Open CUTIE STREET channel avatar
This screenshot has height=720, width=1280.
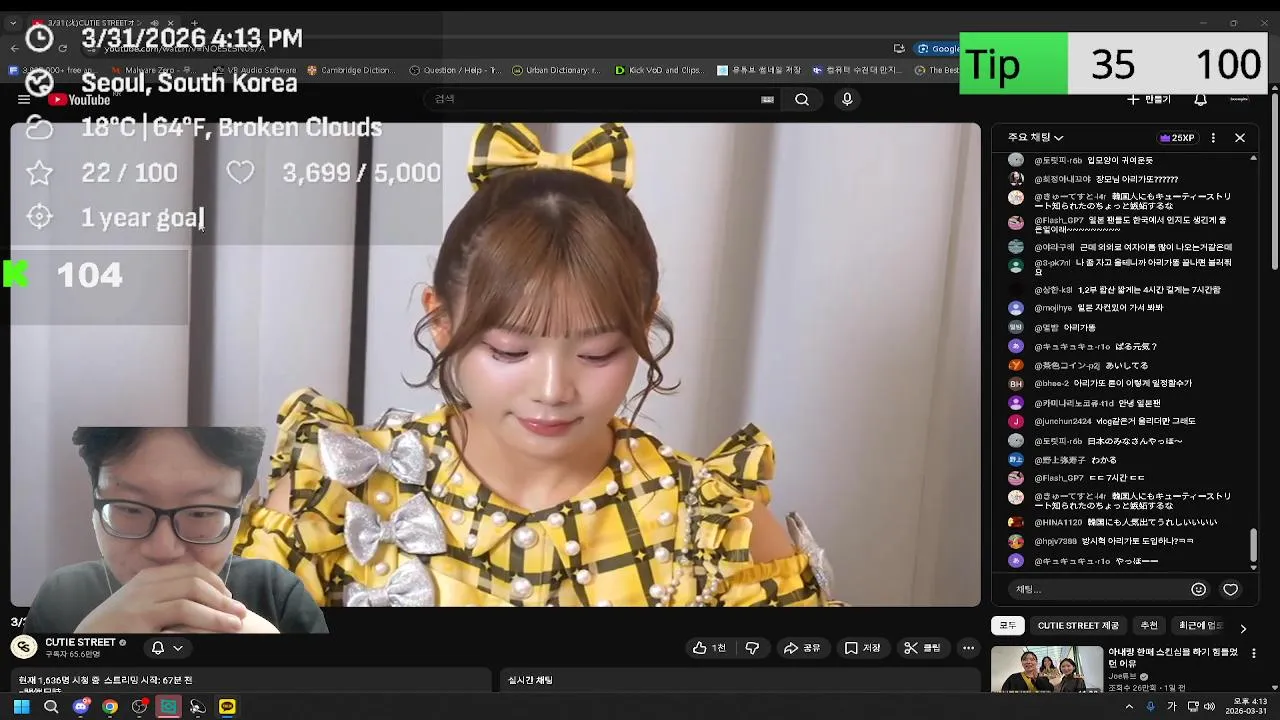[24, 647]
